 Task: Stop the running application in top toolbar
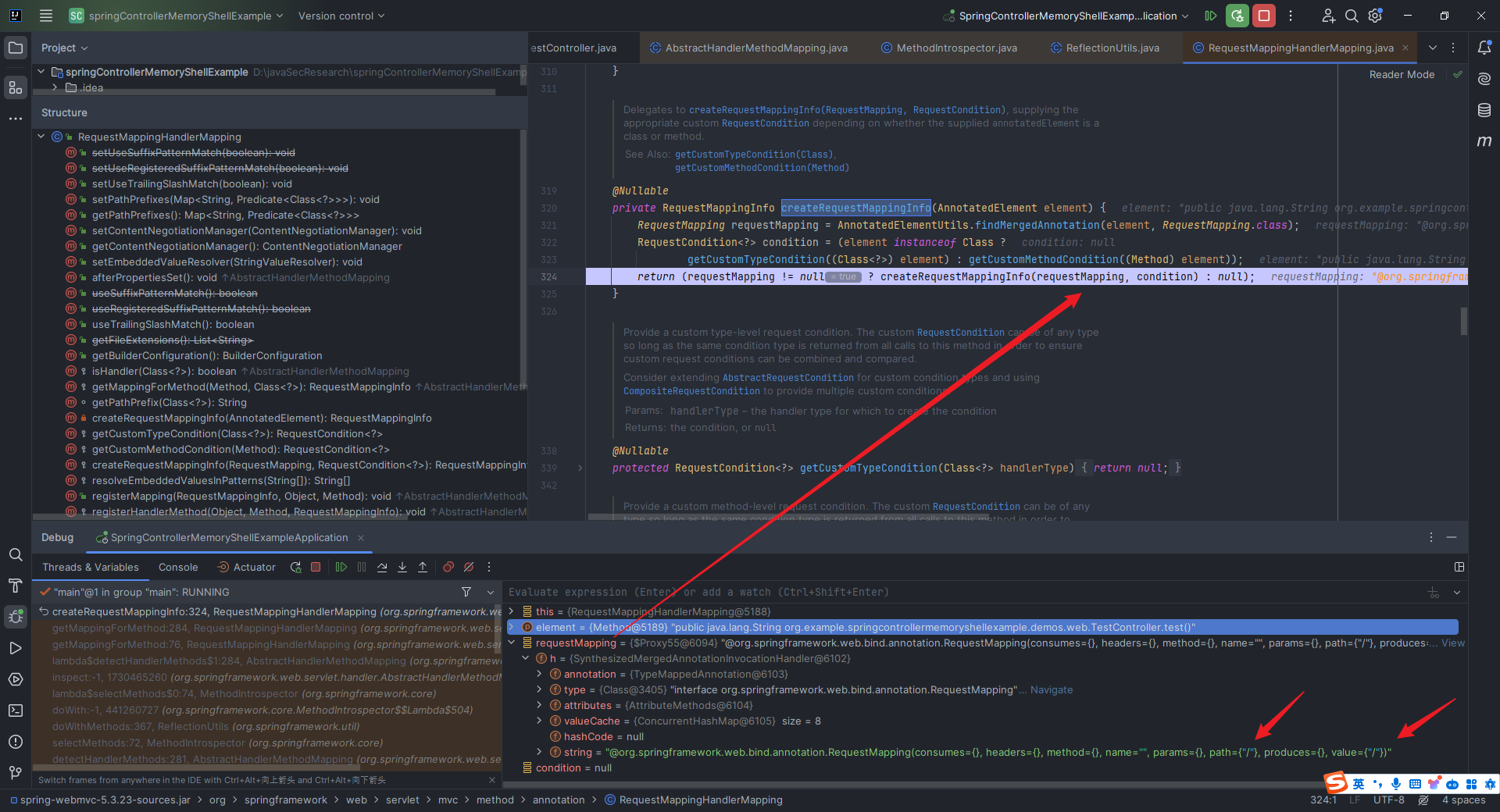click(1264, 16)
